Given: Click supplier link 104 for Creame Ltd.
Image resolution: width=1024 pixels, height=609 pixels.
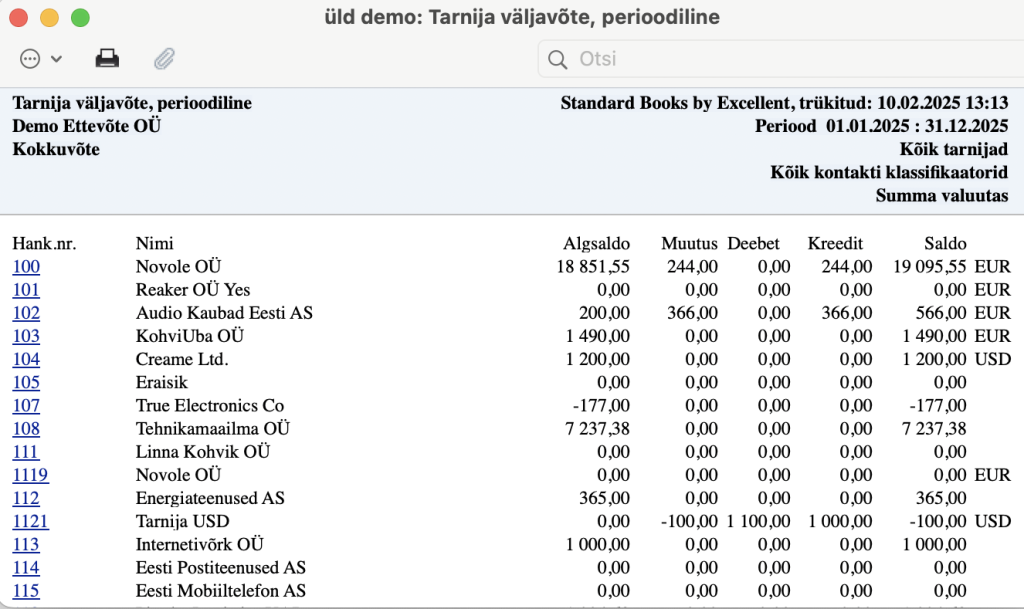Looking at the screenshot, I should click(x=26, y=359).
